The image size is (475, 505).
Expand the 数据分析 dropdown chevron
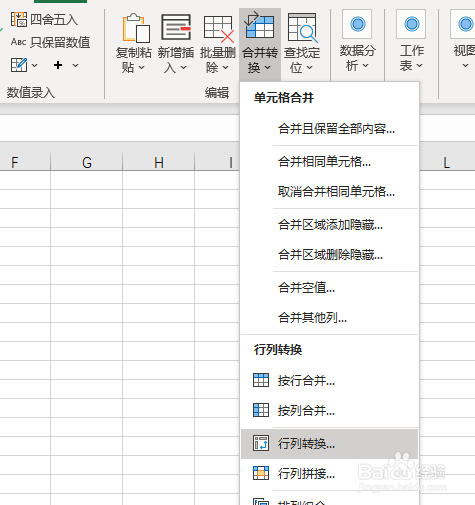366,66
